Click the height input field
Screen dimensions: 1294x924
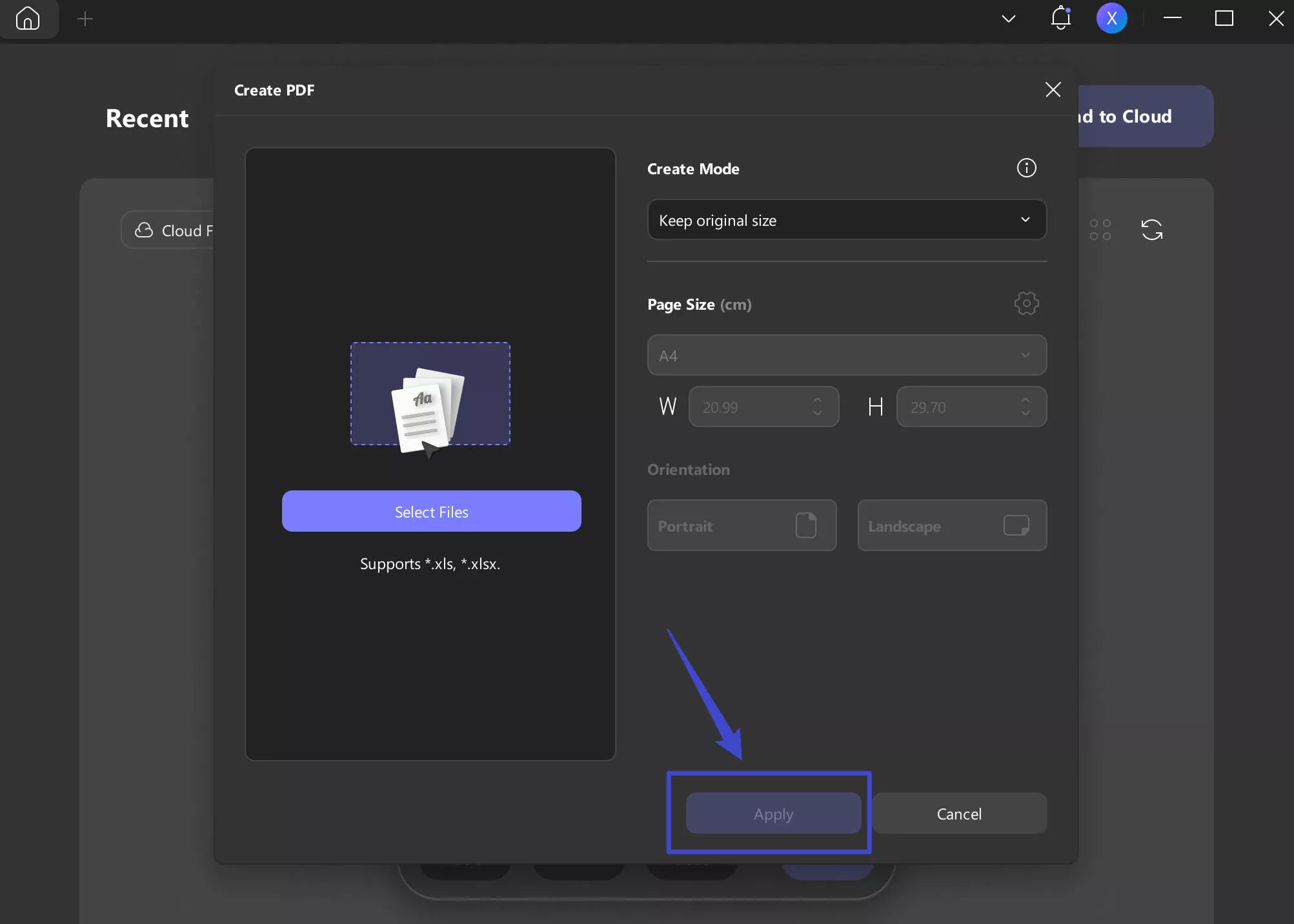click(x=955, y=407)
